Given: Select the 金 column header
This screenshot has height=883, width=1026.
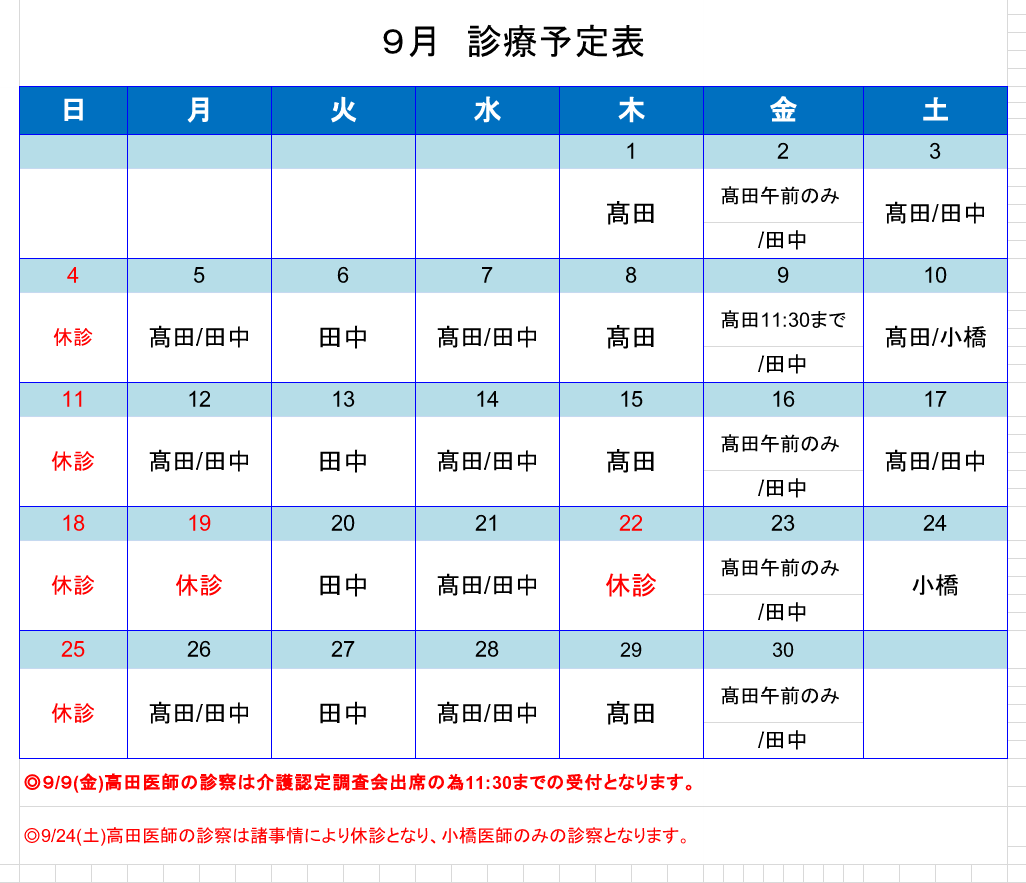Looking at the screenshot, I should [783, 111].
